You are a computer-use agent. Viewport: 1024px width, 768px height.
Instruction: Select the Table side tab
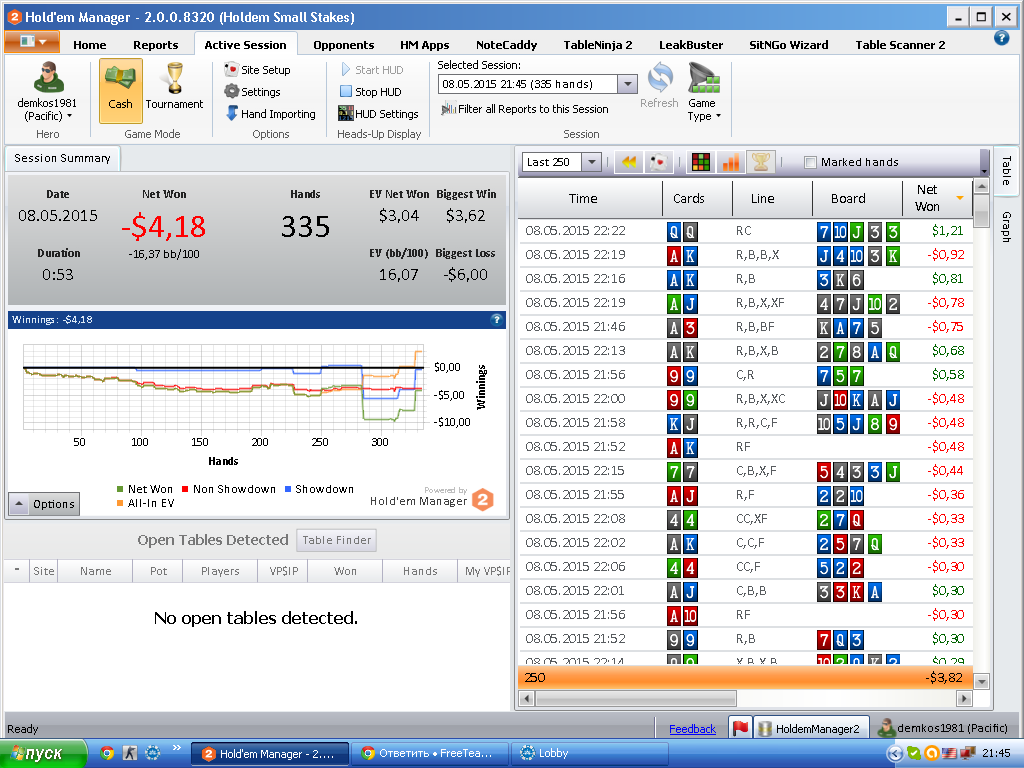[1006, 170]
